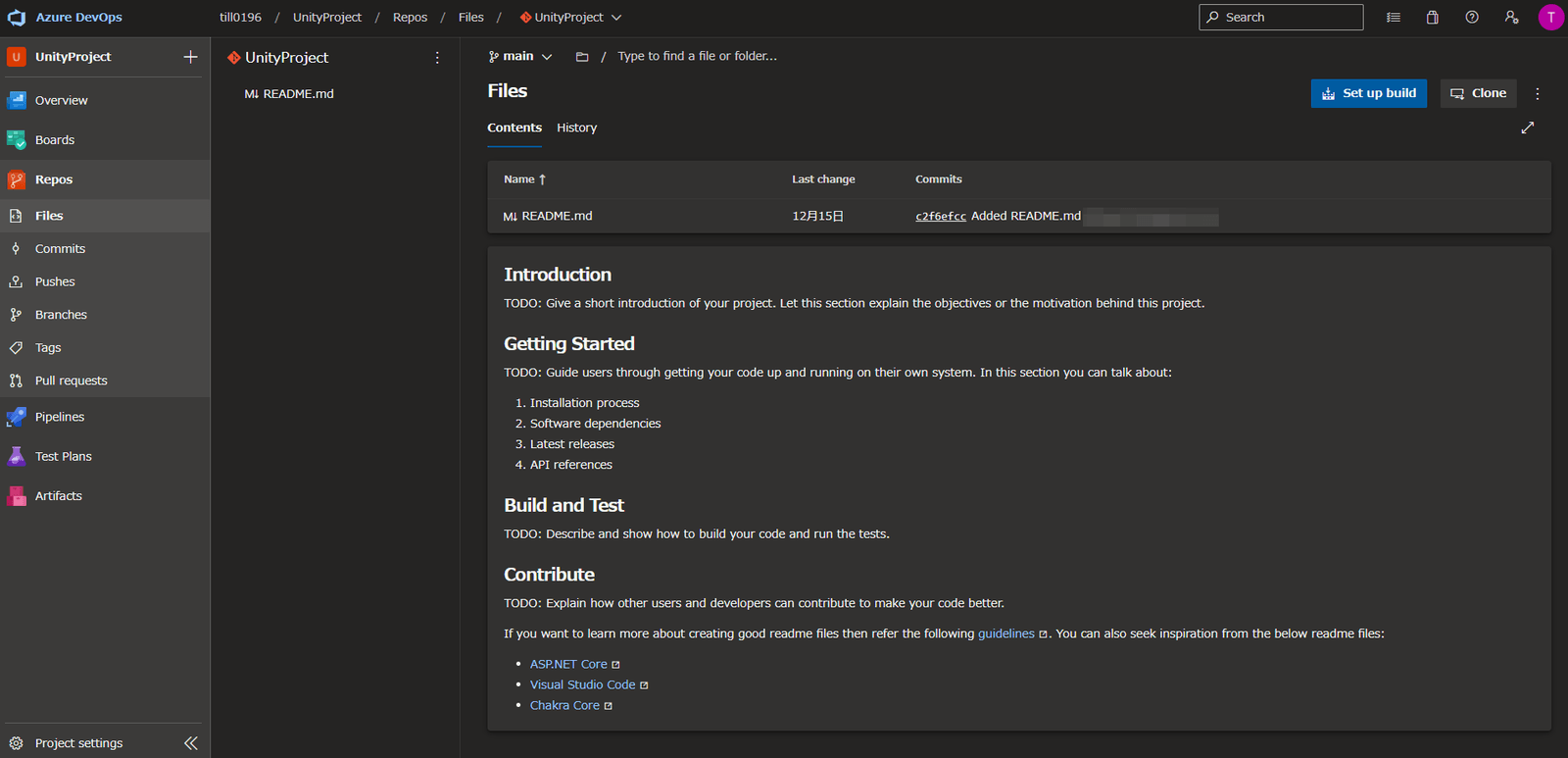
Task: Switch to the History tab
Action: [576, 128]
